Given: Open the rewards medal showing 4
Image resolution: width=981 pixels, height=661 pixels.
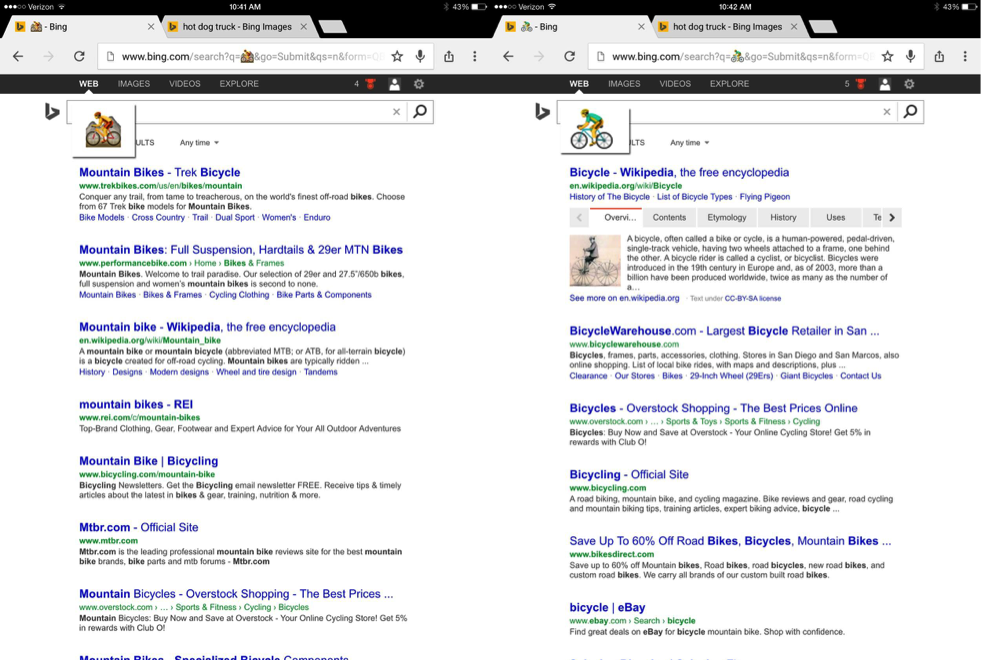Looking at the screenshot, I should click(370, 84).
